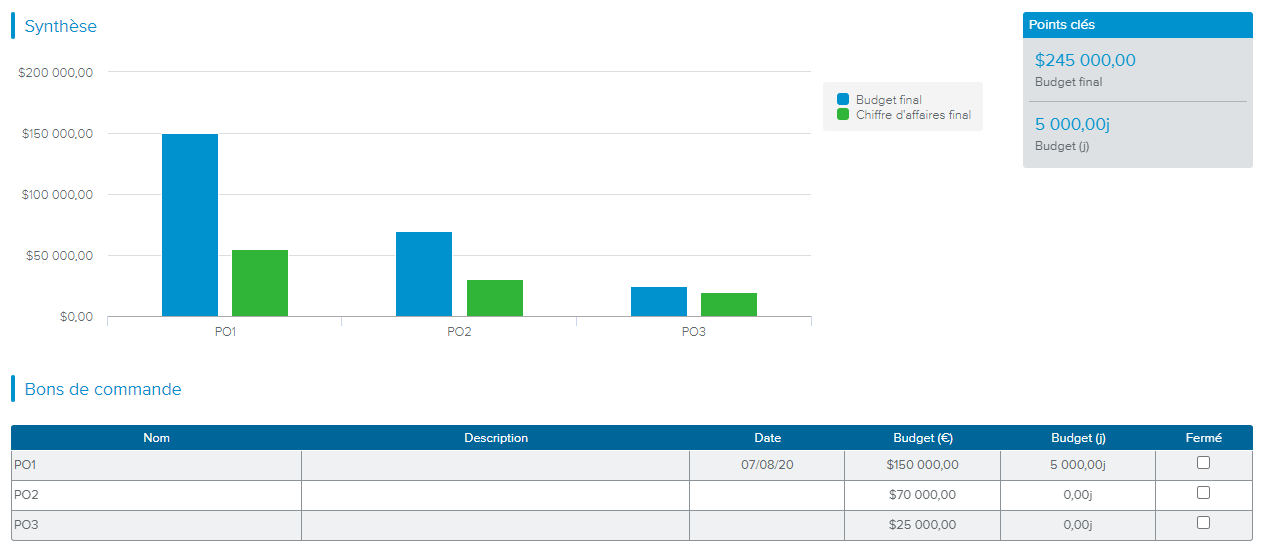This screenshot has height=549, width=1262.
Task: Select the PO1 green revenue bar
Action: [x=260, y=283]
